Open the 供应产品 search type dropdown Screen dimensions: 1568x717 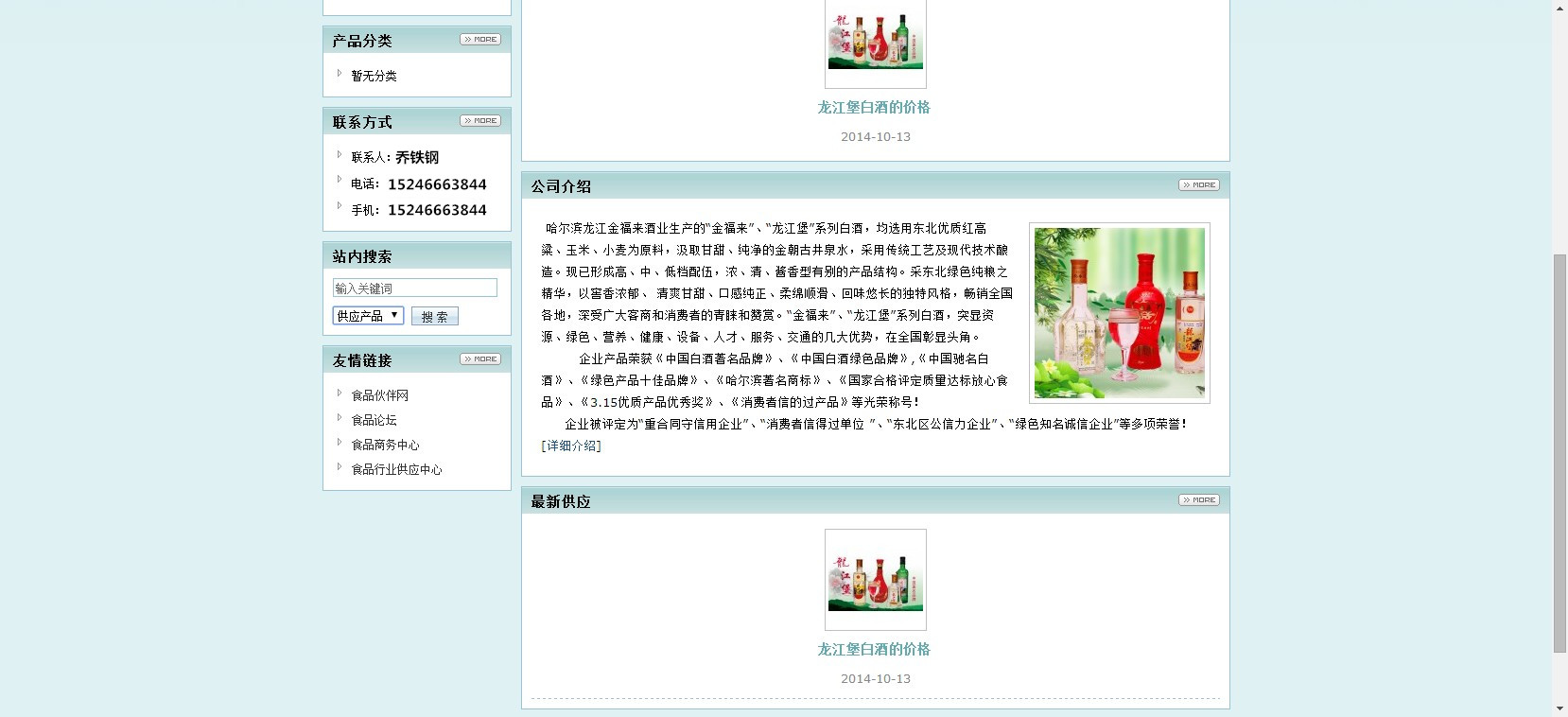click(368, 316)
